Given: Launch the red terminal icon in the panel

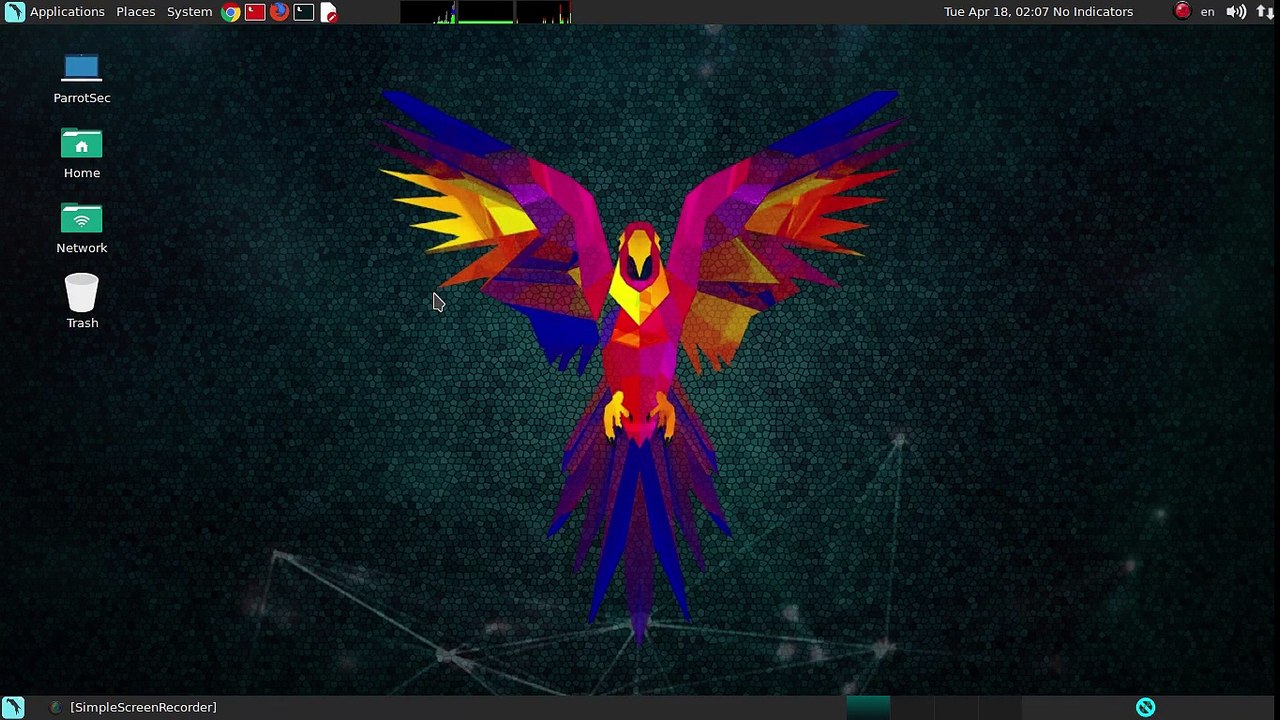Looking at the screenshot, I should click(255, 12).
